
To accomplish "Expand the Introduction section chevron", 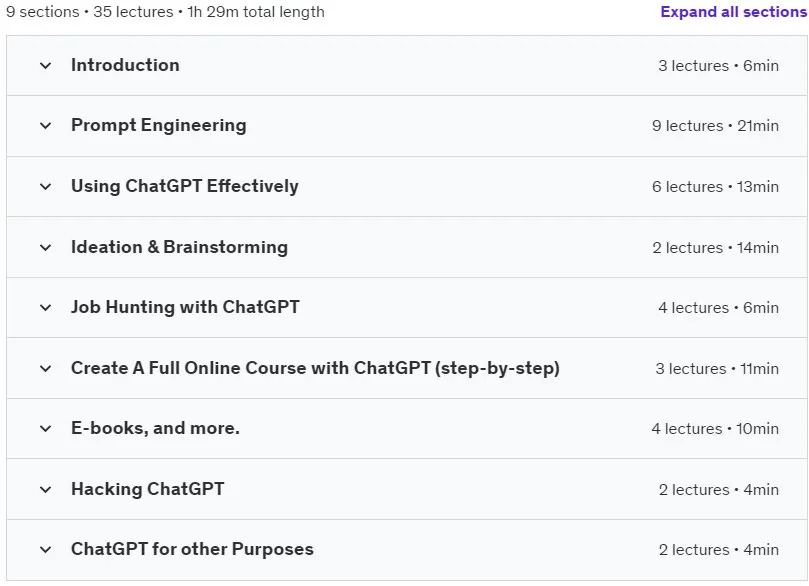I will pyautogui.click(x=45, y=66).
